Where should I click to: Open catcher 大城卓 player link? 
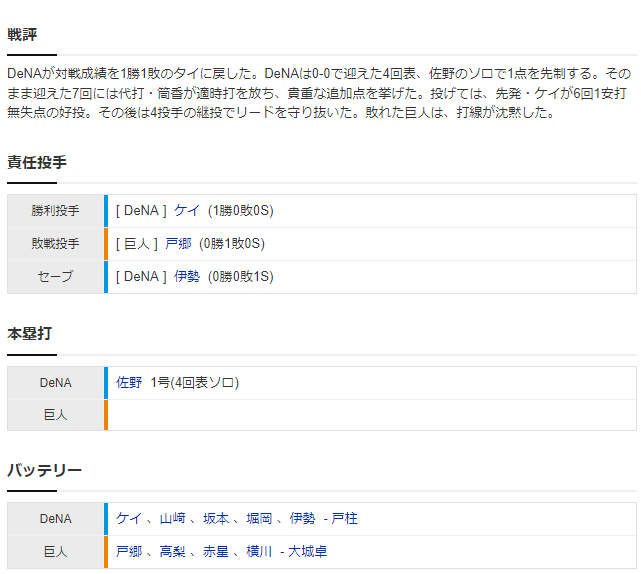(307, 552)
